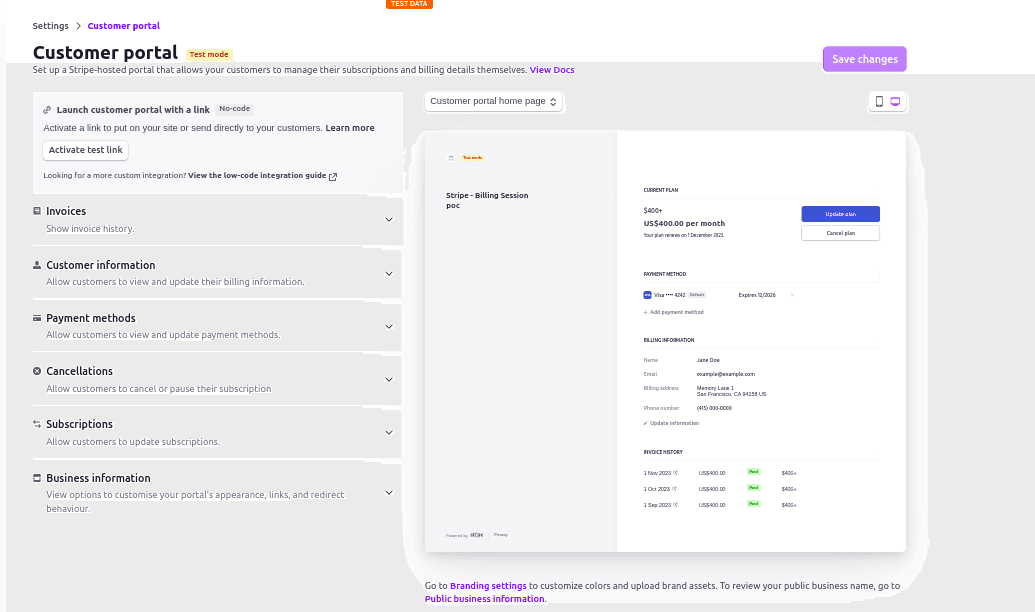The width and height of the screenshot is (1035, 612).
Task: Open View the low-code integration guide link
Action: coord(257,176)
